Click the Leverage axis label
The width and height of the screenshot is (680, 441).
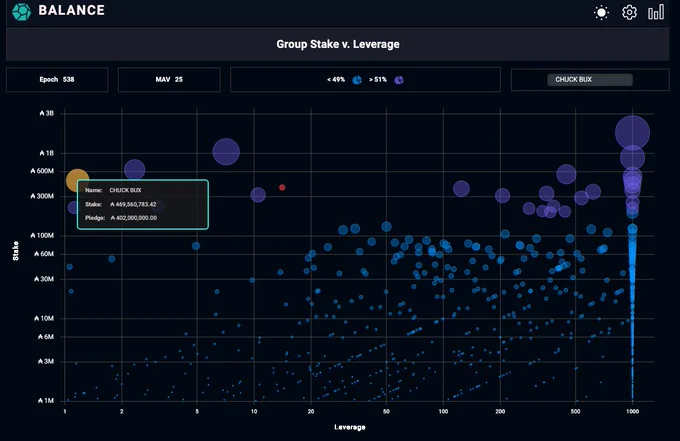coord(350,427)
